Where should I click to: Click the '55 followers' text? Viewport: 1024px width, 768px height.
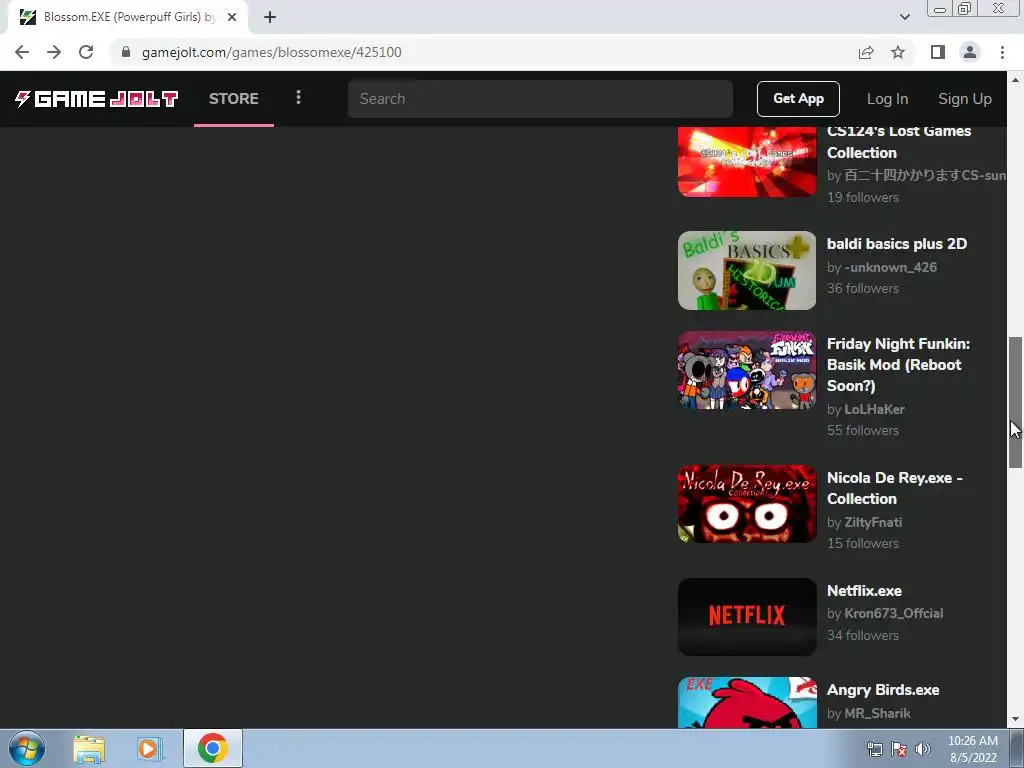[863, 430]
